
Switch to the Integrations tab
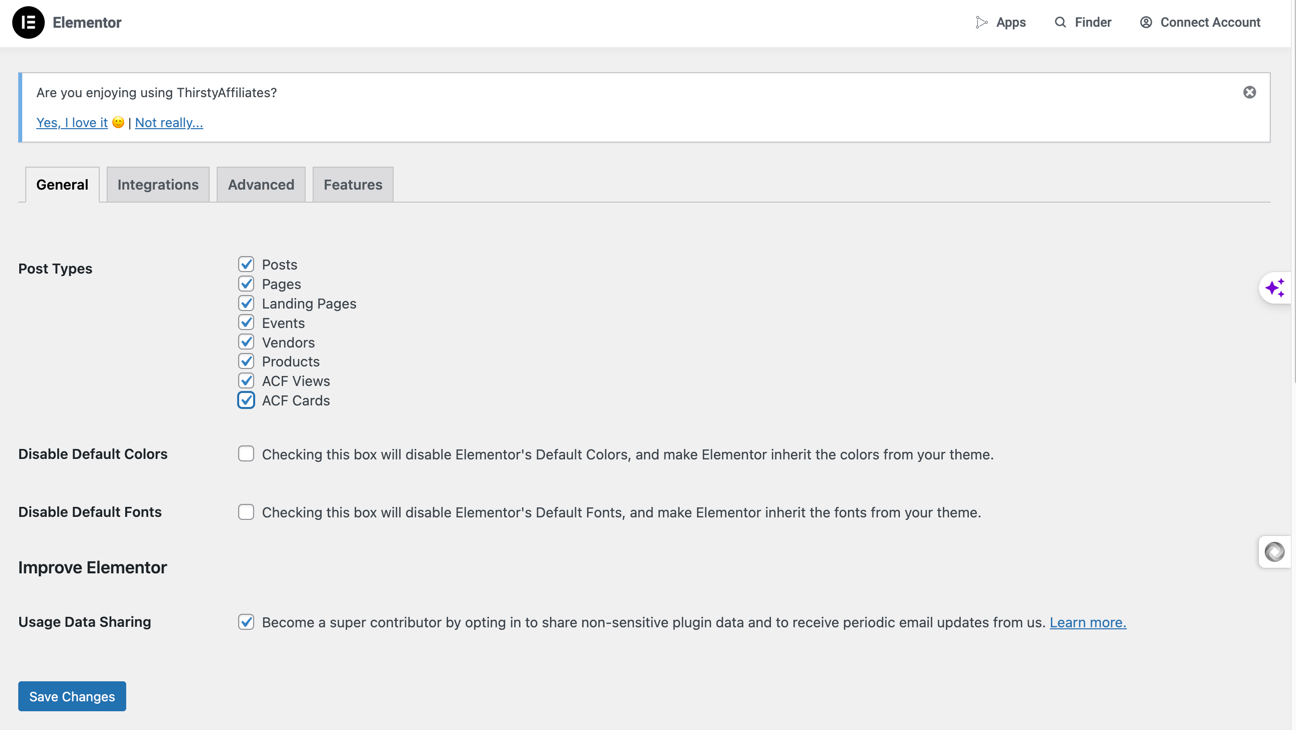coord(158,184)
